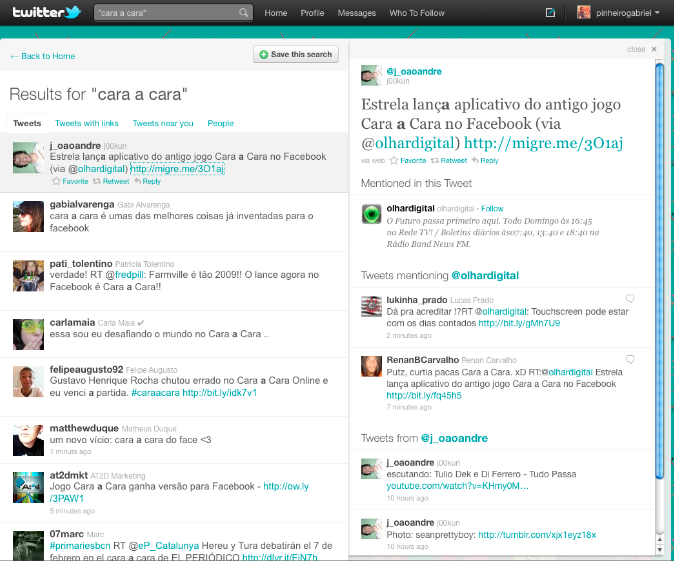Click pinheirogabriel's avatar in top bar

pos(583,12)
